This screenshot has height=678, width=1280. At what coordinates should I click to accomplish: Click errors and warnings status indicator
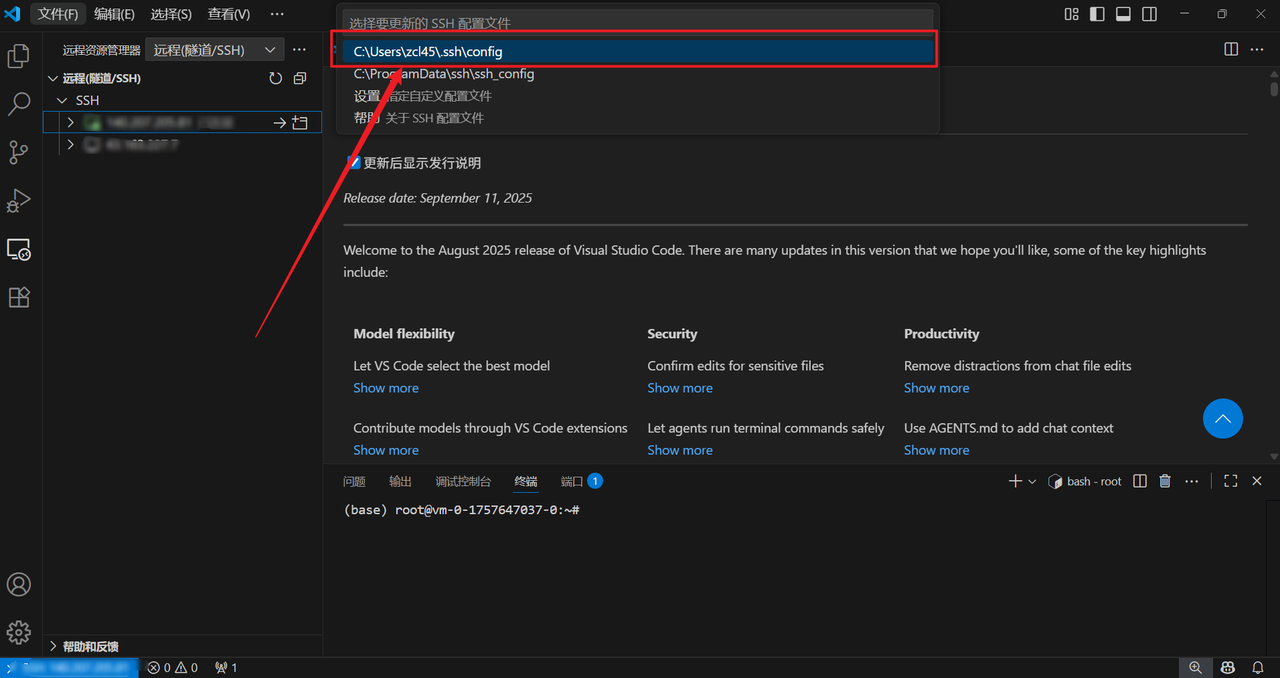pyautogui.click(x=173, y=667)
